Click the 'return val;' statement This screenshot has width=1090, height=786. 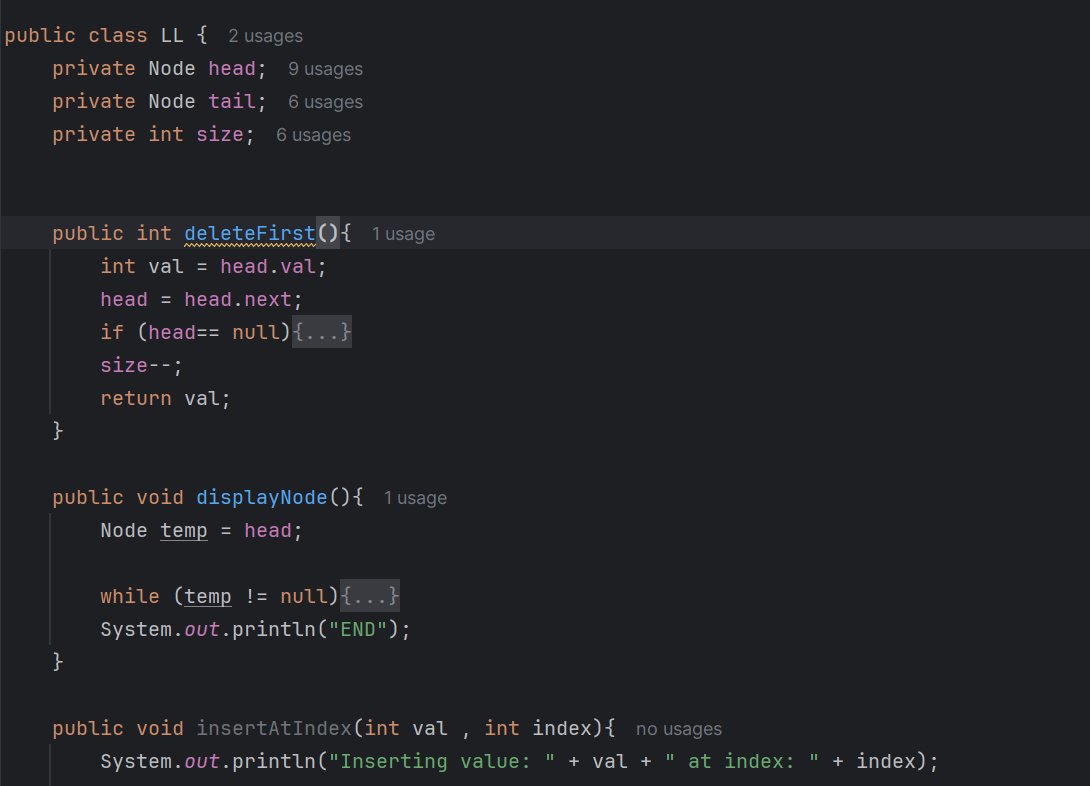click(x=165, y=398)
